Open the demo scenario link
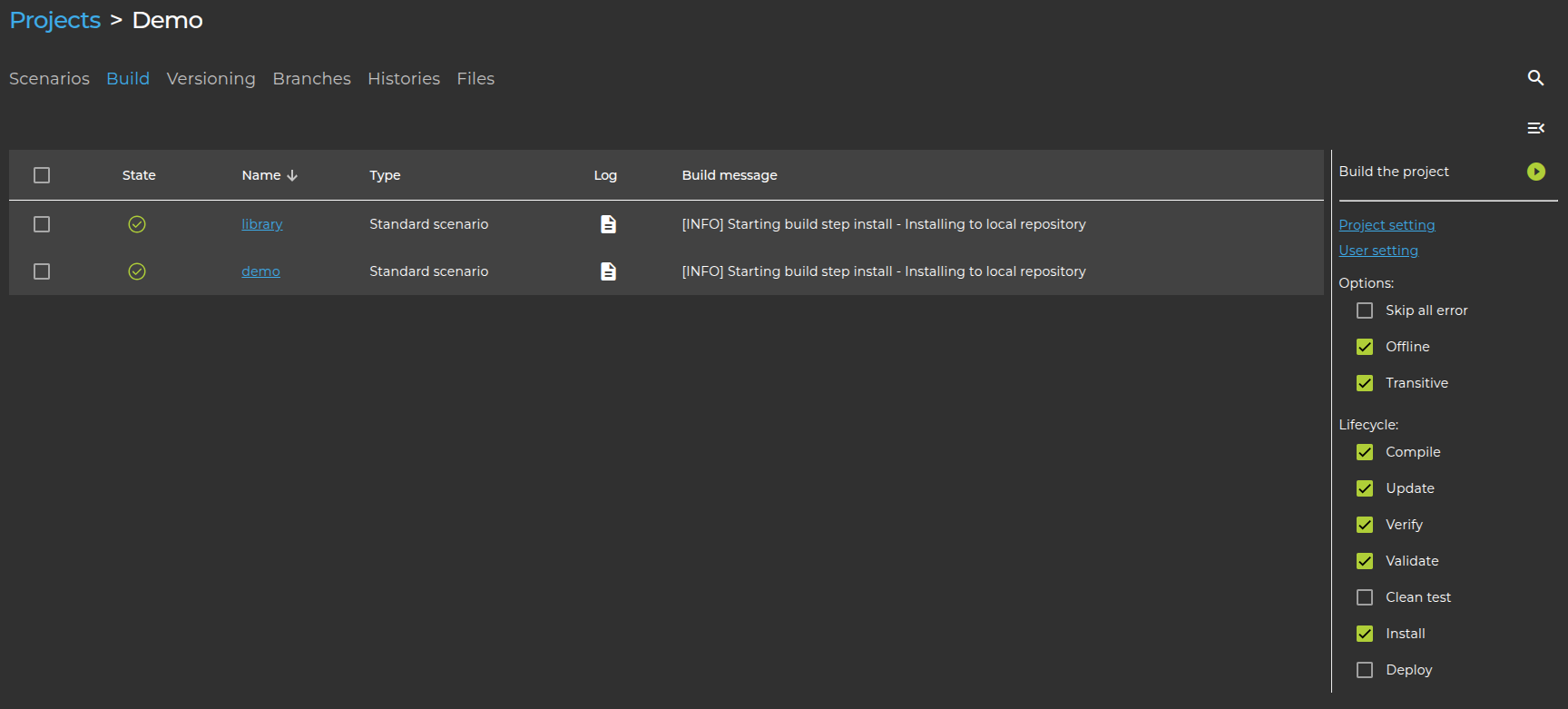Screen dimensions: 1568x709 [x=260, y=271]
